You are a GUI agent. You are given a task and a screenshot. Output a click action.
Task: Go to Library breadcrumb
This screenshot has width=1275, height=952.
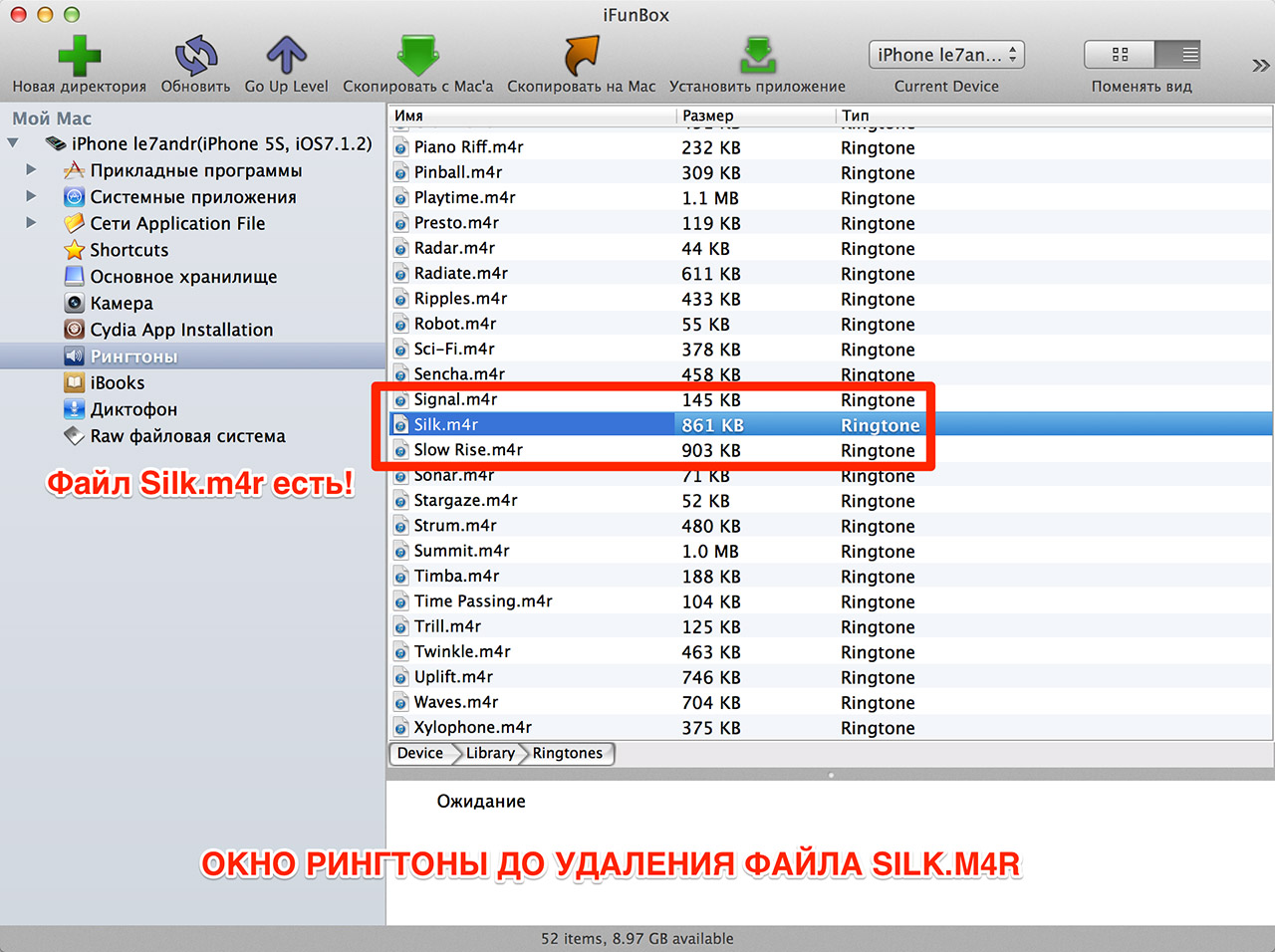click(490, 753)
